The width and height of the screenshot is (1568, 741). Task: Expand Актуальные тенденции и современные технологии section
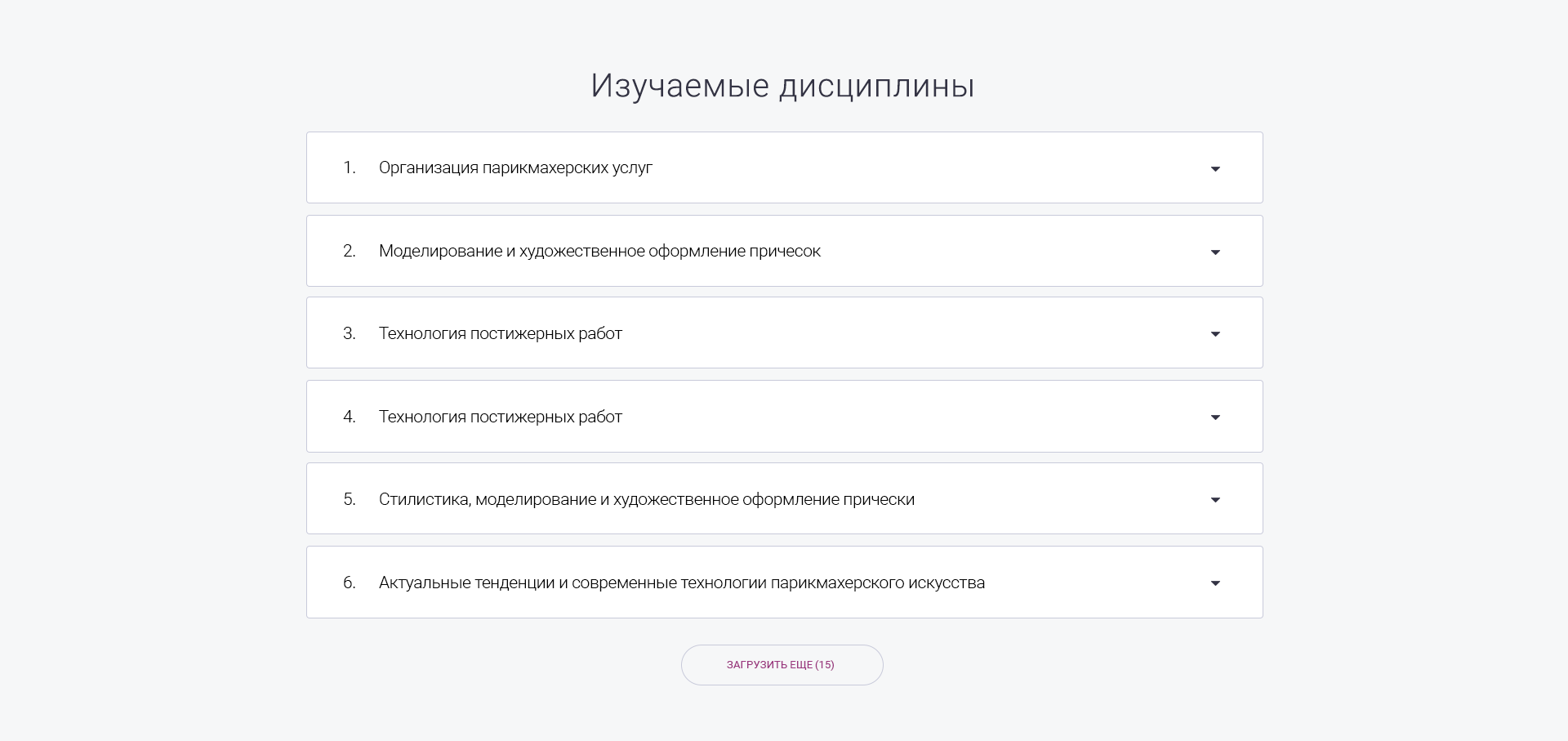tap(681, 583)
